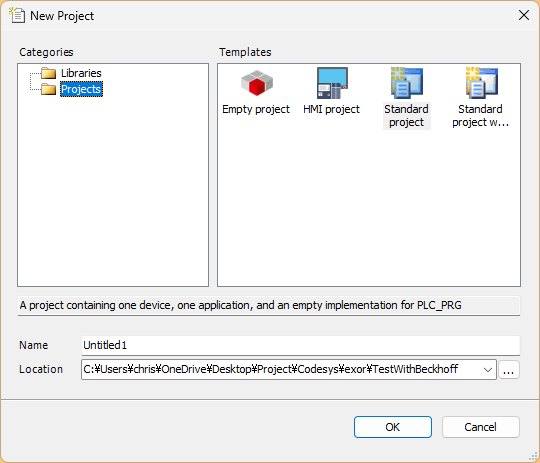Close the New Project window

(524, 15)
